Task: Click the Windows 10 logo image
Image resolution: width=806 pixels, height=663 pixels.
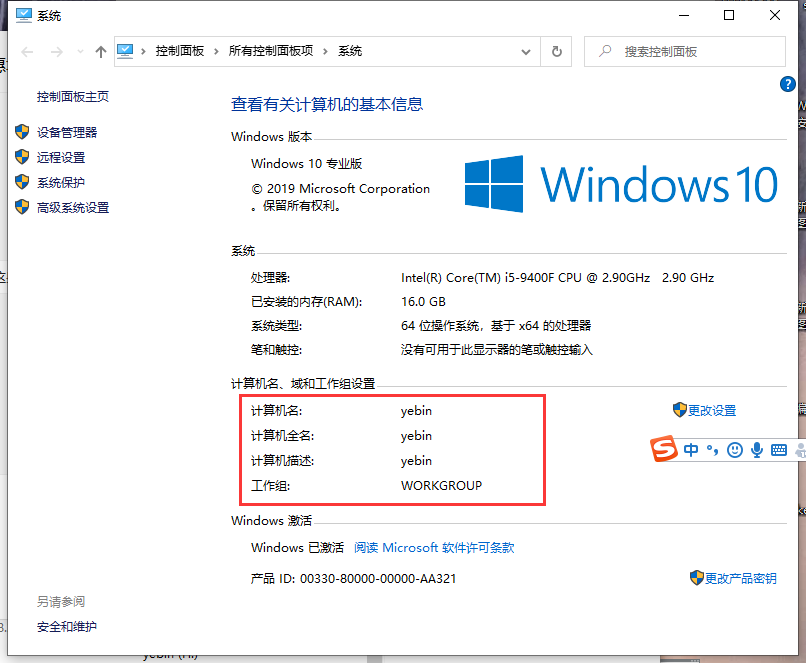Action: 621,184
